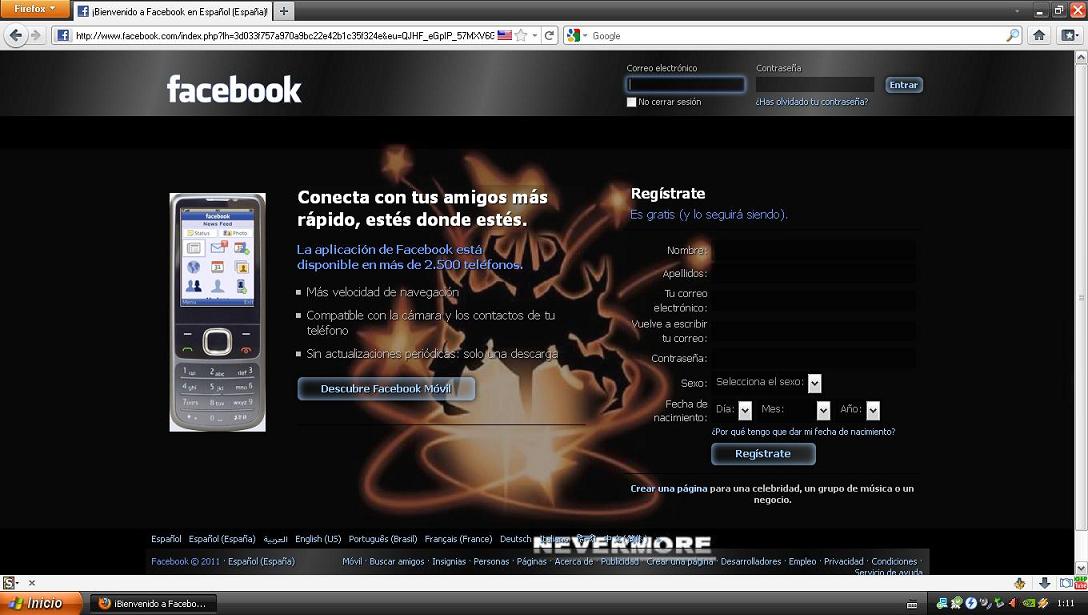Reload the page with the refresh icon
This screenshot has width=1088, height=615.
(x=550, y=35)
